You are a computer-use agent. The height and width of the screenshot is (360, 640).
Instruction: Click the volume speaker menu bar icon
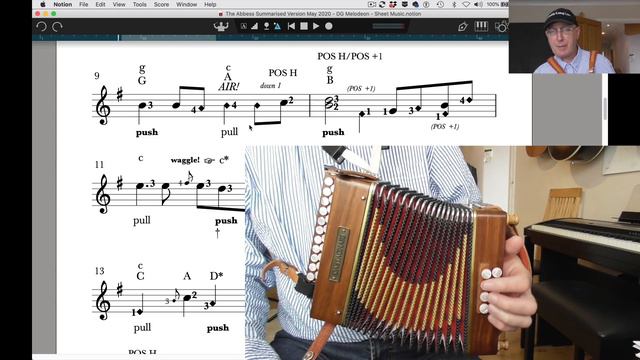tap(478, 4)
